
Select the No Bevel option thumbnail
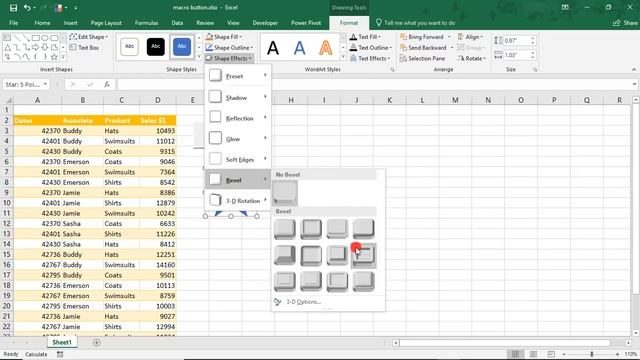click(x=285, y=193)
